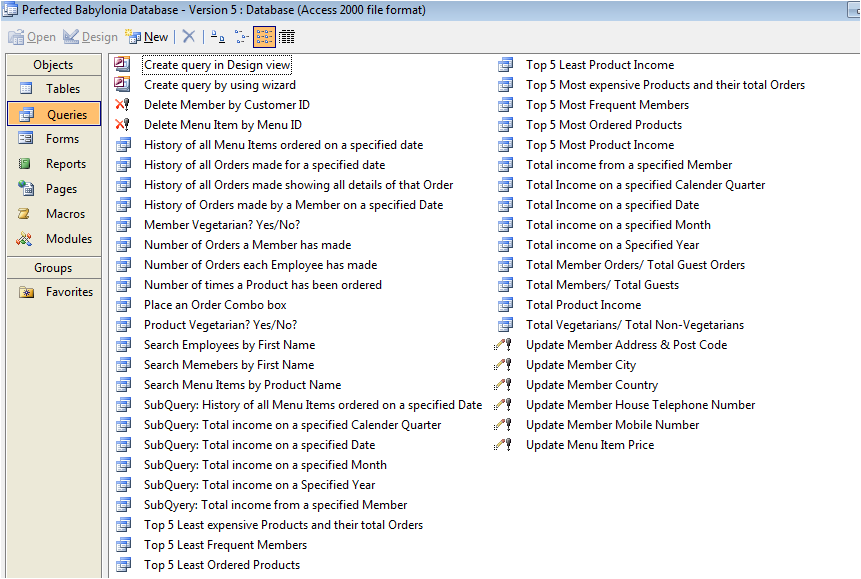The width and height of the screenshot is (861, 579).
Task: Select 'Top 5 Least Frequent Members' query
Action: coord(225,544)
